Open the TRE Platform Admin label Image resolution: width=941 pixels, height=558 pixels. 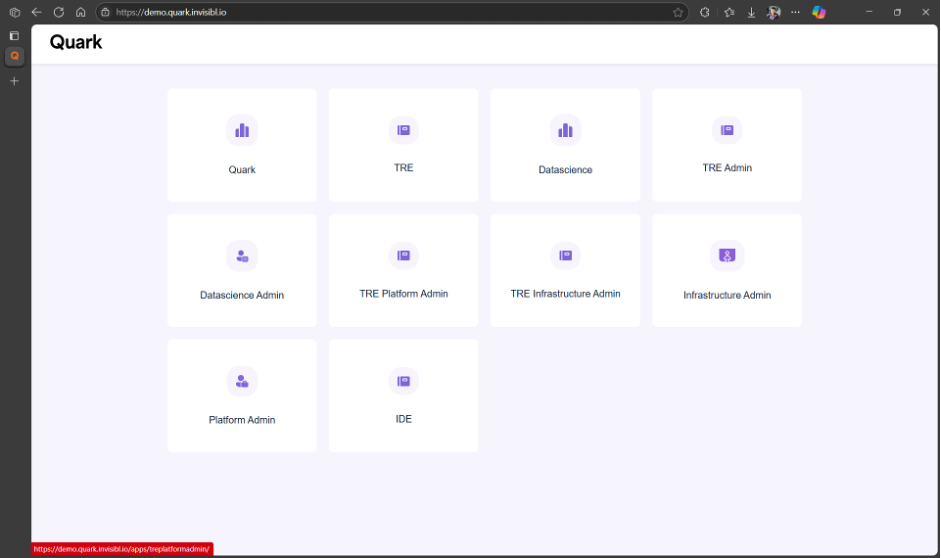403,293
